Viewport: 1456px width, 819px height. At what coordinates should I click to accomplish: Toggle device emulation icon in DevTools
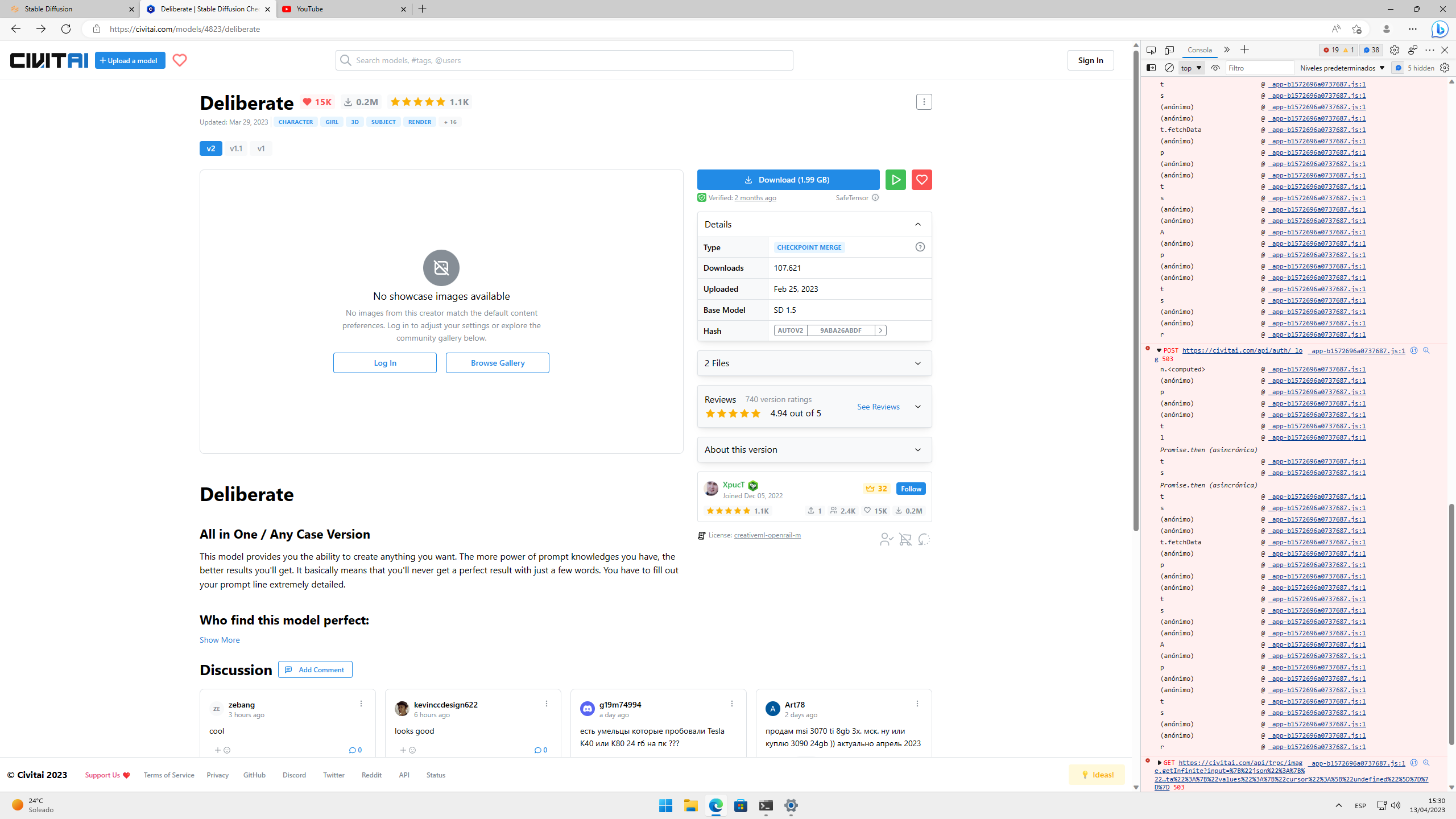coord(1169,50)
